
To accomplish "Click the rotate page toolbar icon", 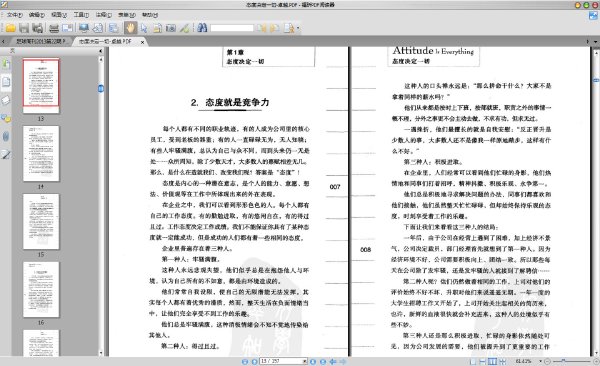I will (98, 28).
